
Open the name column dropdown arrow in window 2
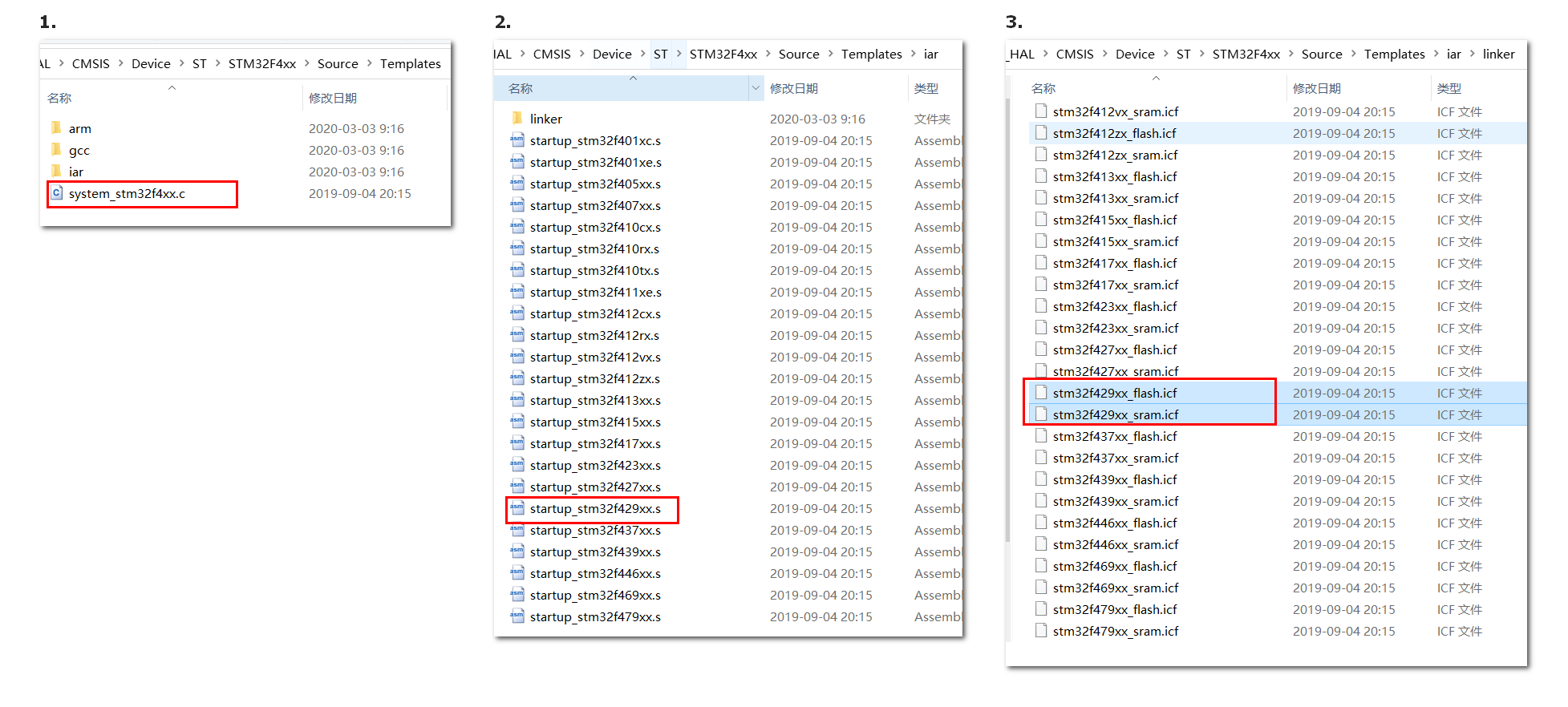tap(756, 88)
